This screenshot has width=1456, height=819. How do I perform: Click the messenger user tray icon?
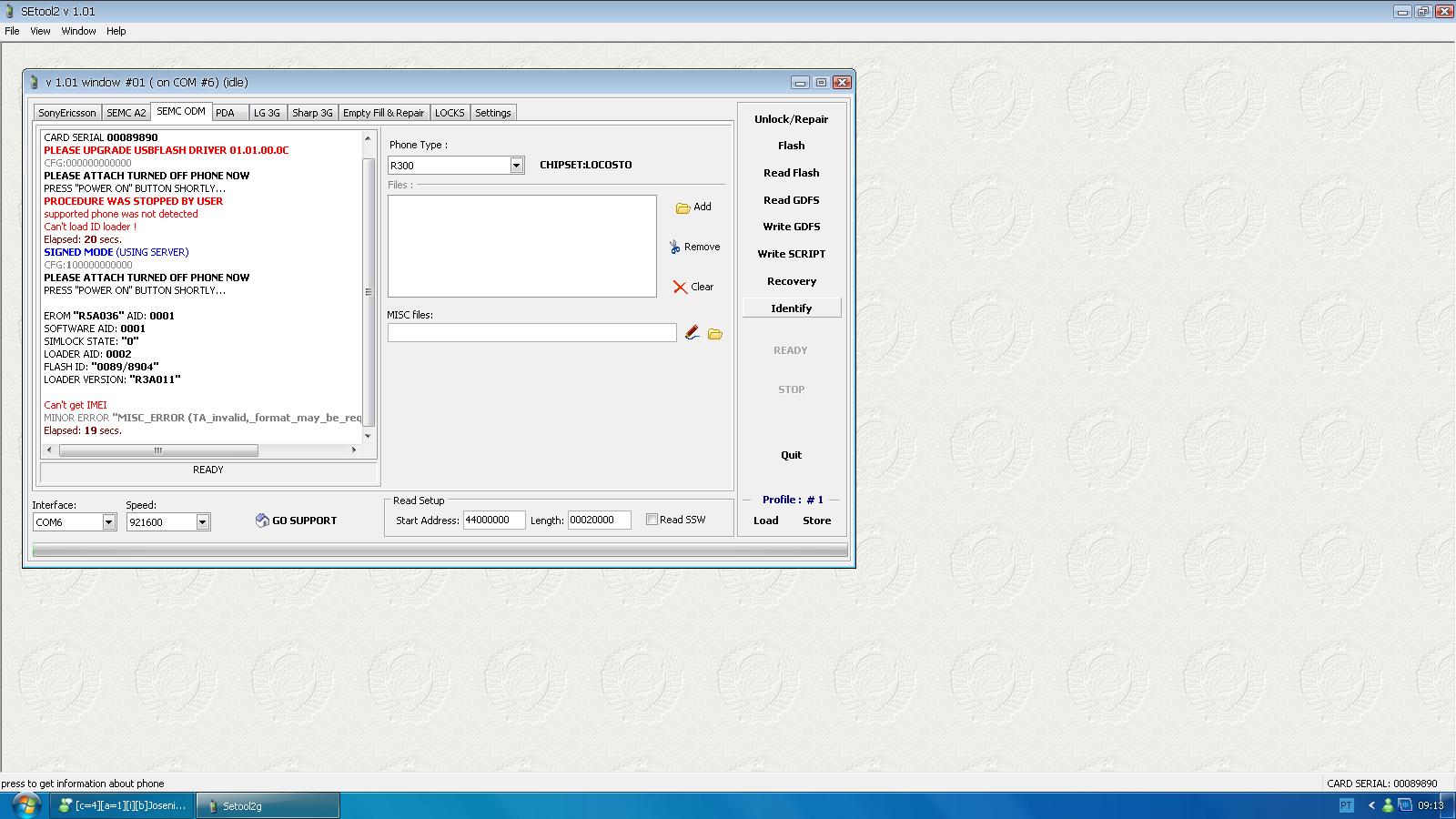1388,805
